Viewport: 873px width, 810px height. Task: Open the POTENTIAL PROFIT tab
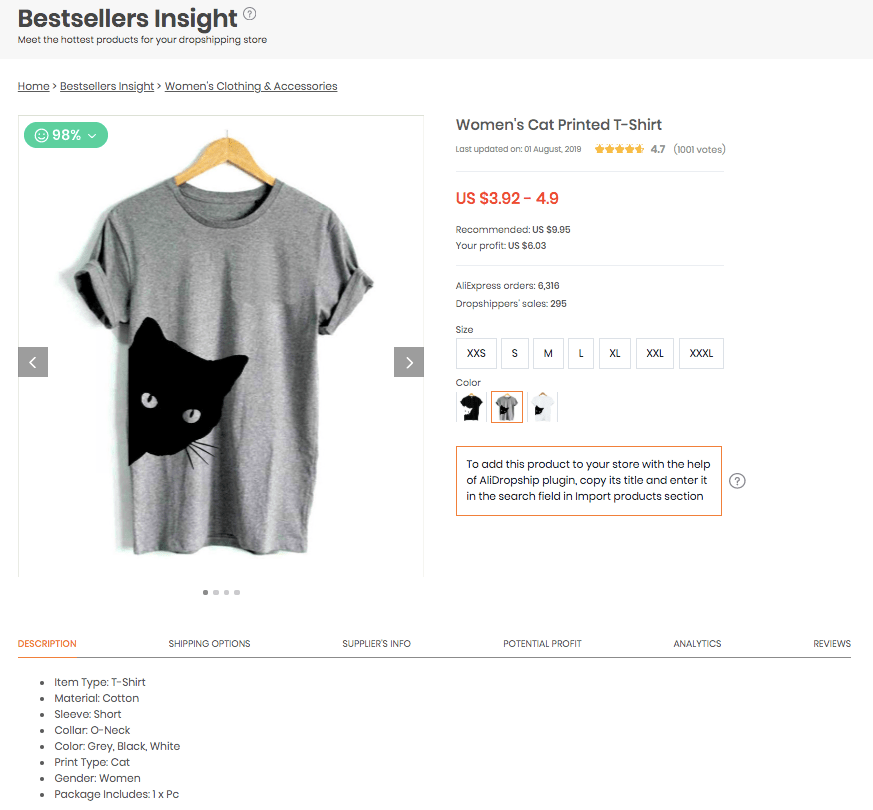point(542,644)
